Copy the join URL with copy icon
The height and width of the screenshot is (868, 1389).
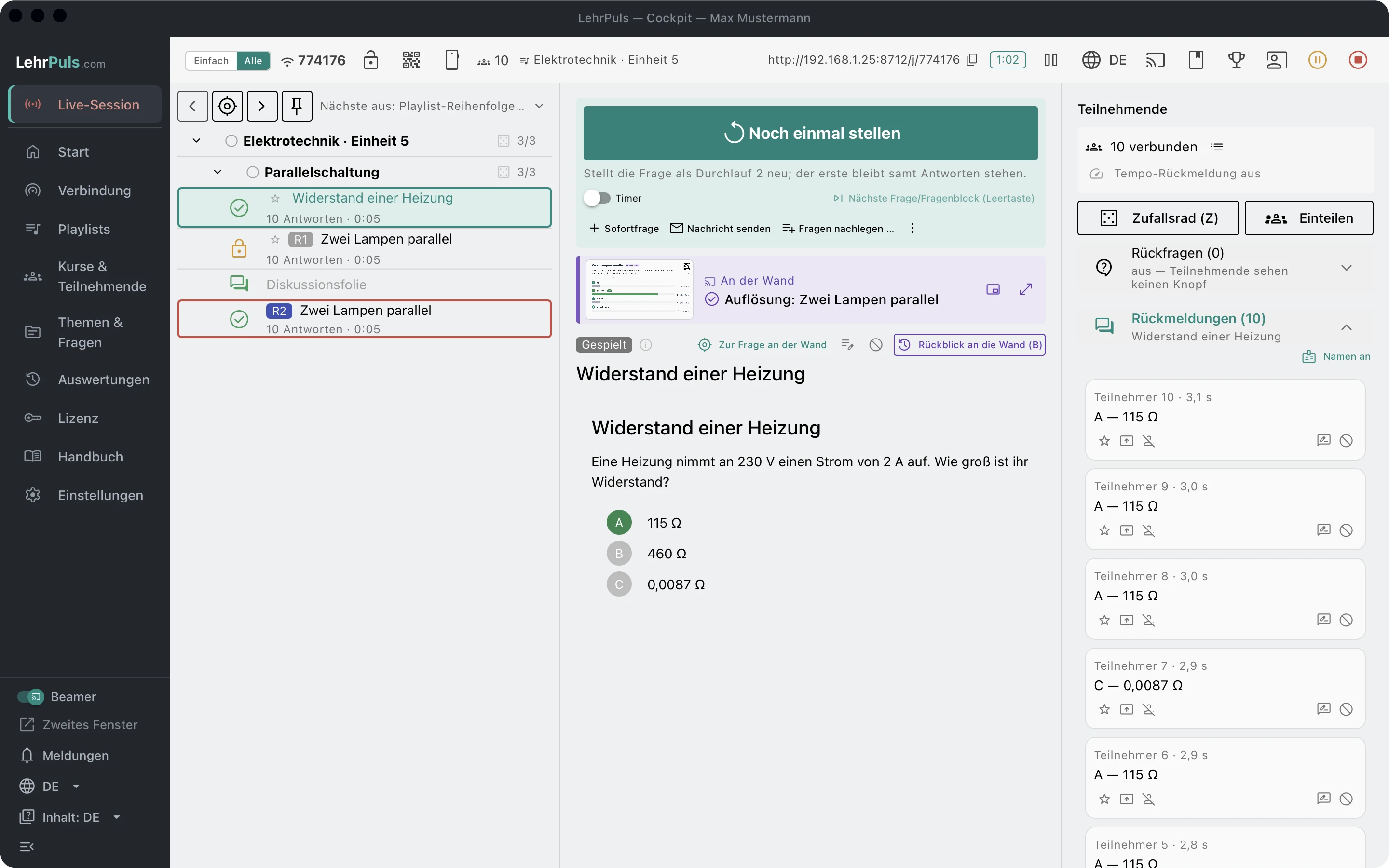972,60
